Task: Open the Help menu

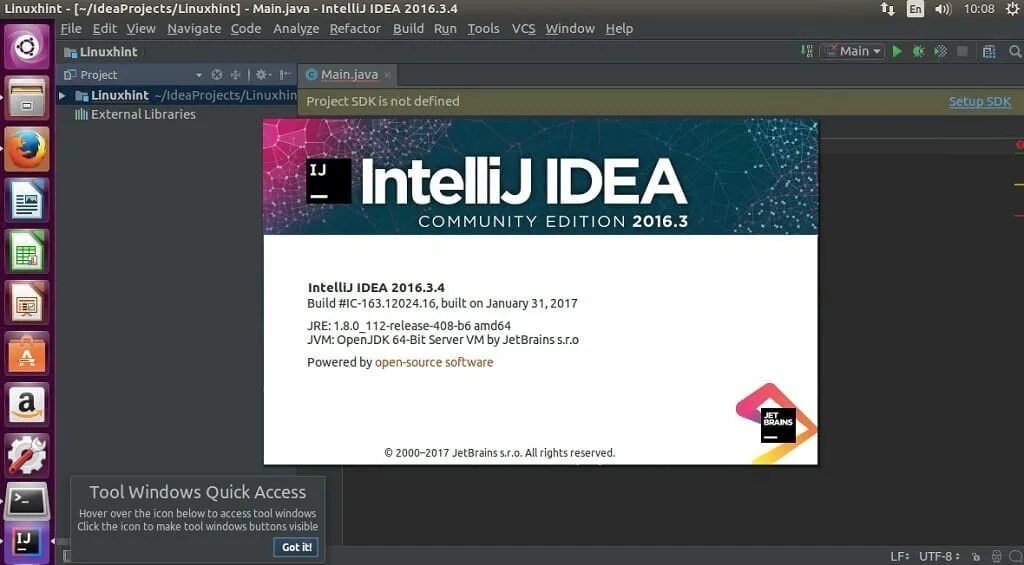Action: [x=619, y=29]
